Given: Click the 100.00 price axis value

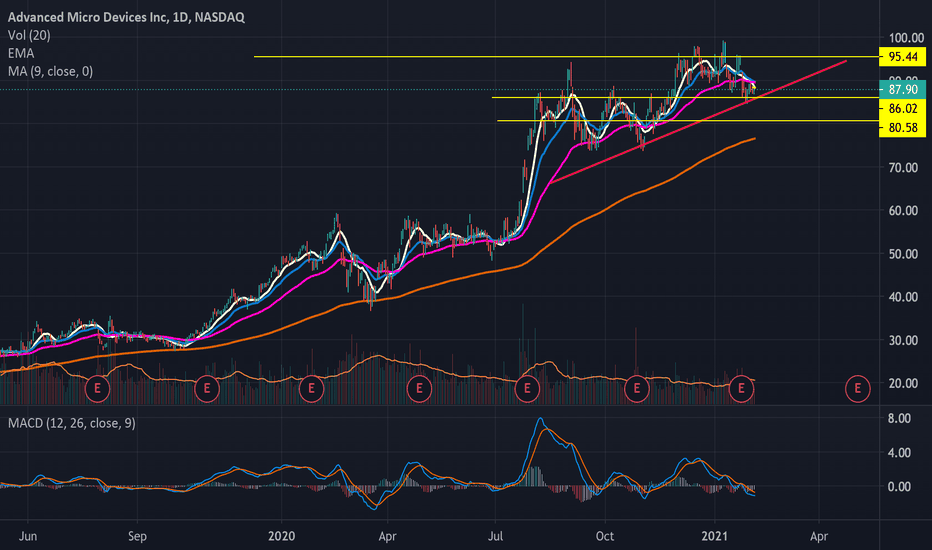Looking at the screenshot, I should tap(906, 38).
